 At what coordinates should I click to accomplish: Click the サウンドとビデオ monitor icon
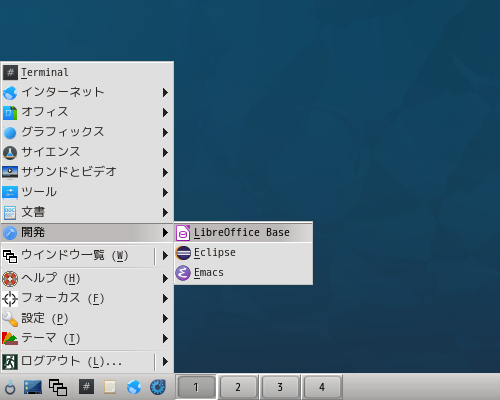click(10, 172)
